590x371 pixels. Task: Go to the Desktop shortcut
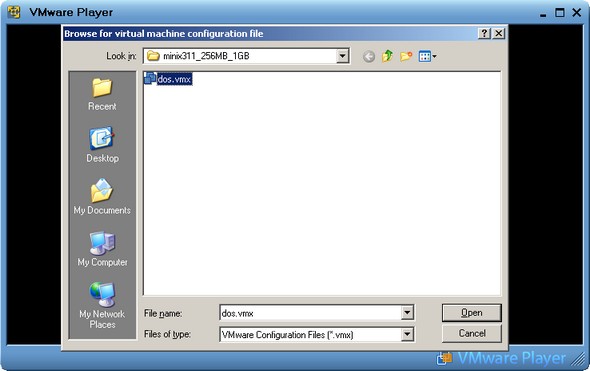click(x=102, y=144)
